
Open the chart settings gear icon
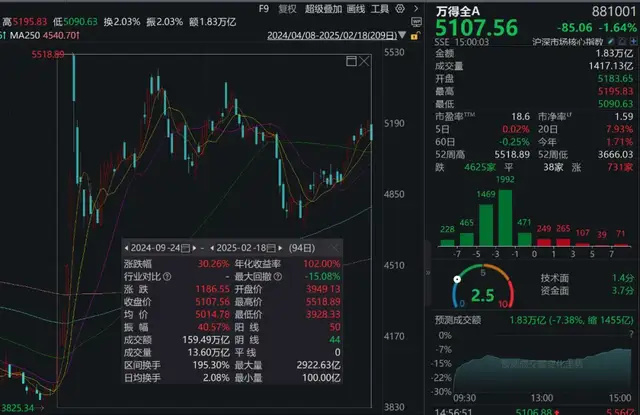coord(400,9)
